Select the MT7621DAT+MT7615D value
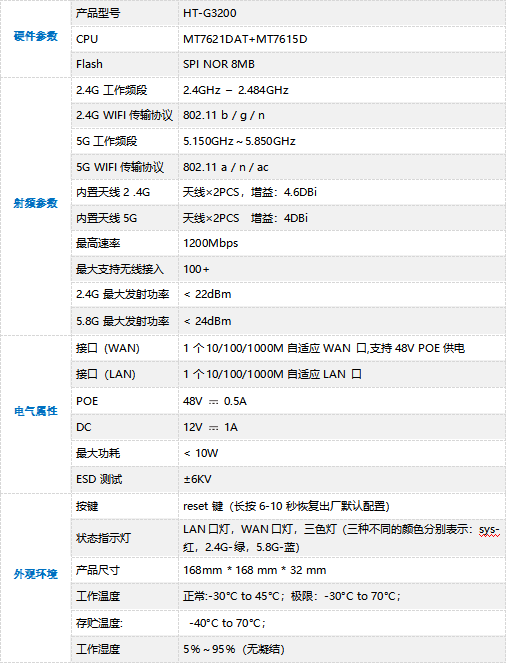507x664 pixels. point(245,39)
